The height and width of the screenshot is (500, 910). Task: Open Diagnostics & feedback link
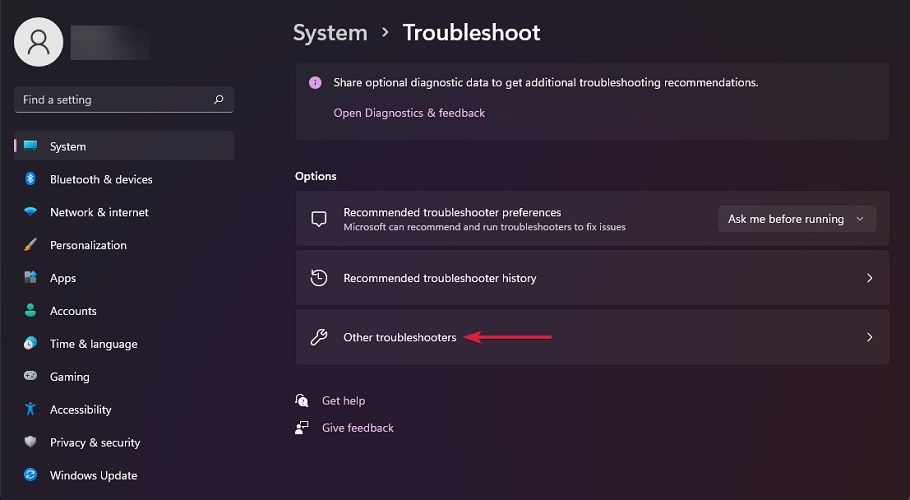click(x=409, y=113)
